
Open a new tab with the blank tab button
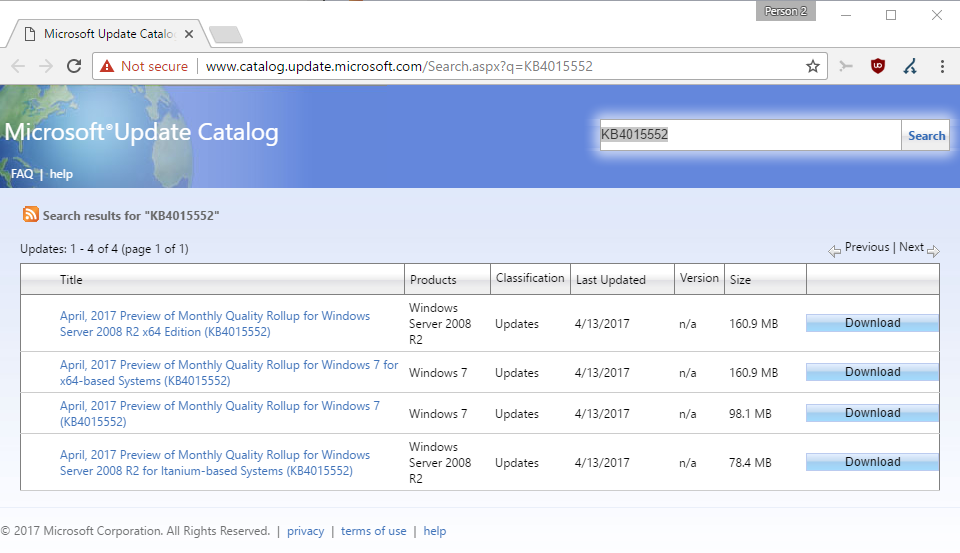pos(226,35)
